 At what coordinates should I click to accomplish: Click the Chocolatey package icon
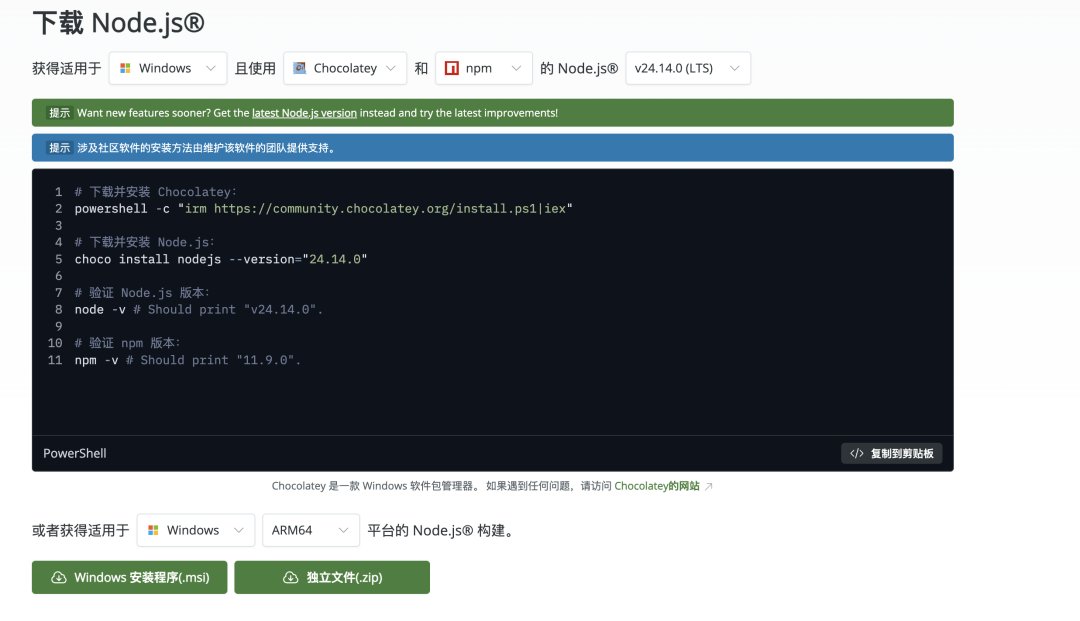click(299, 69)
